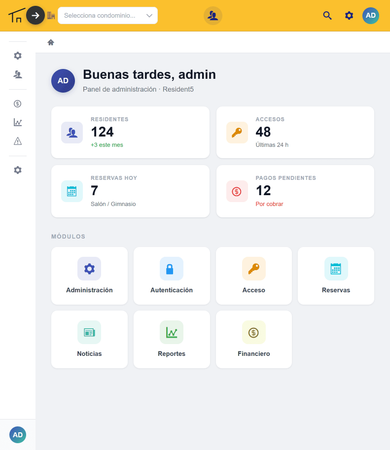Click the residents icon in the Residentes card
Viewport: 390px width, 450px height.
[72, 133]
